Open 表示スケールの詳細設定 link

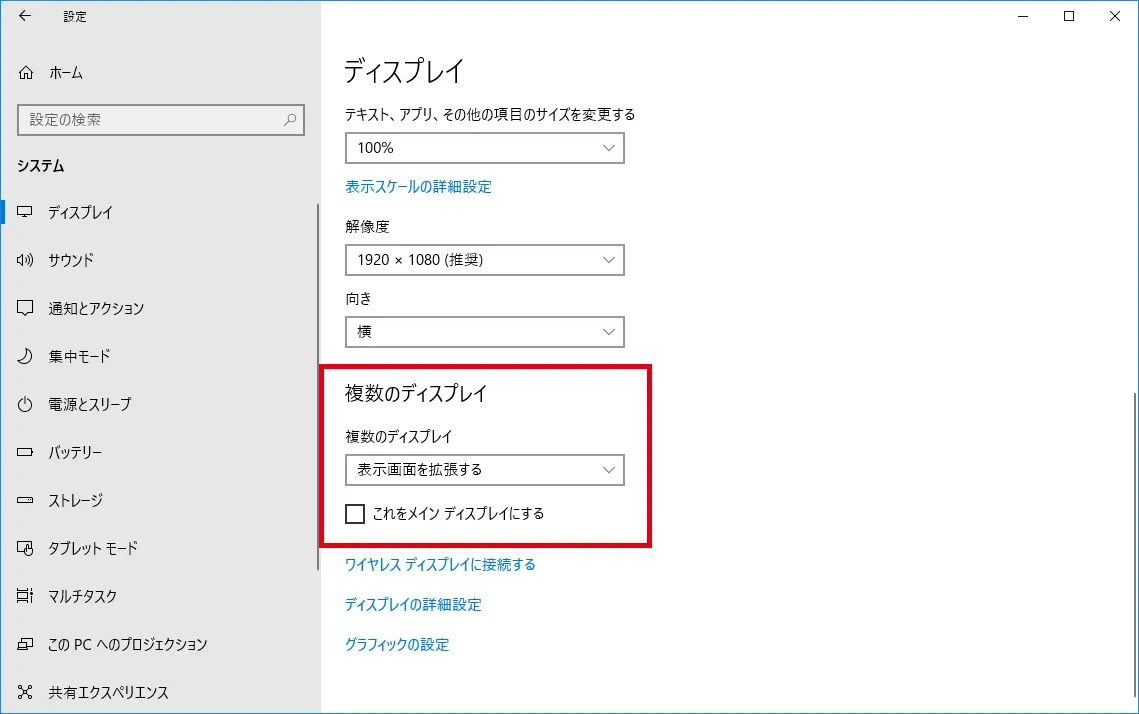[x=418, y=187]
